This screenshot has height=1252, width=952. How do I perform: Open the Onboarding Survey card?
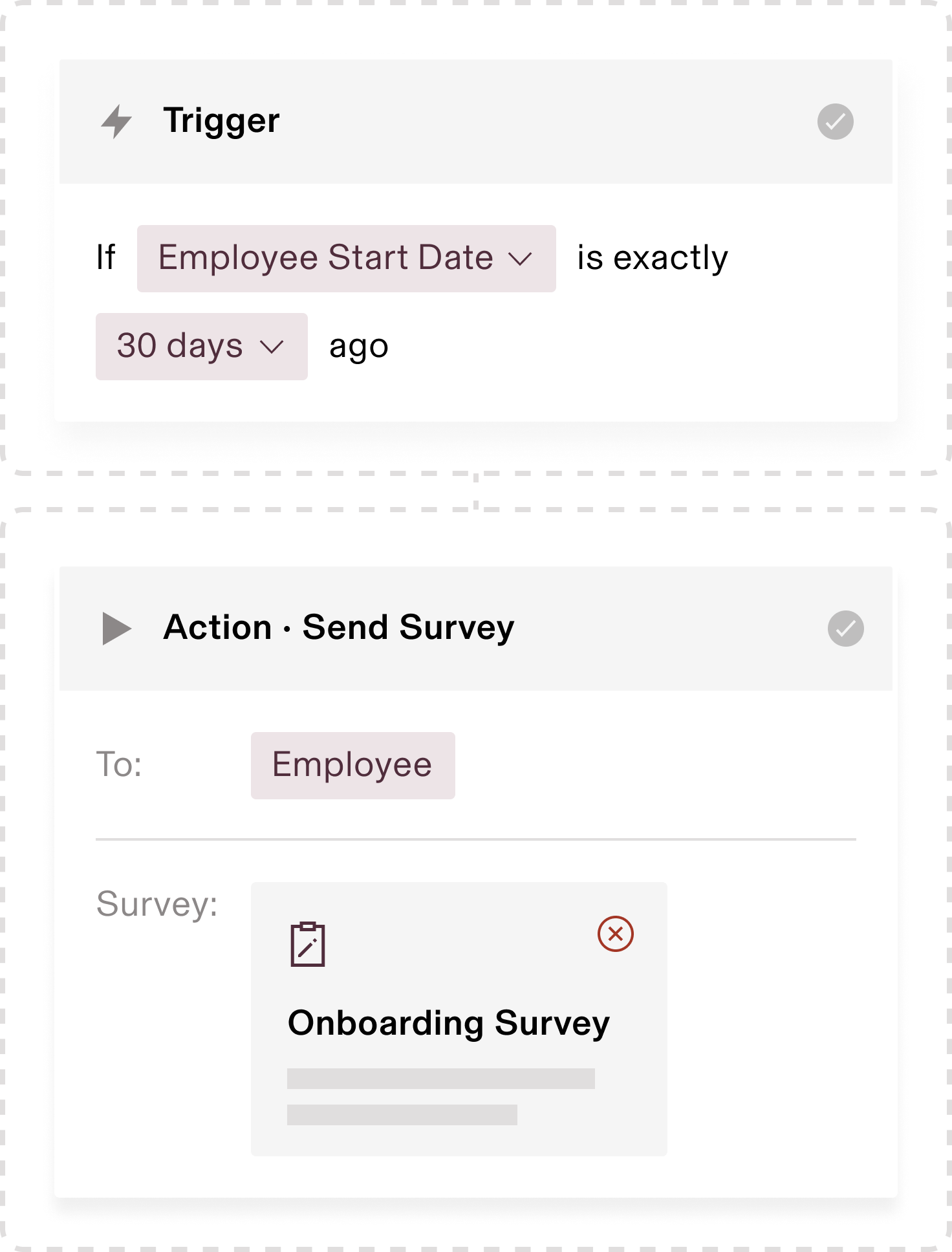pos(459,1019)
